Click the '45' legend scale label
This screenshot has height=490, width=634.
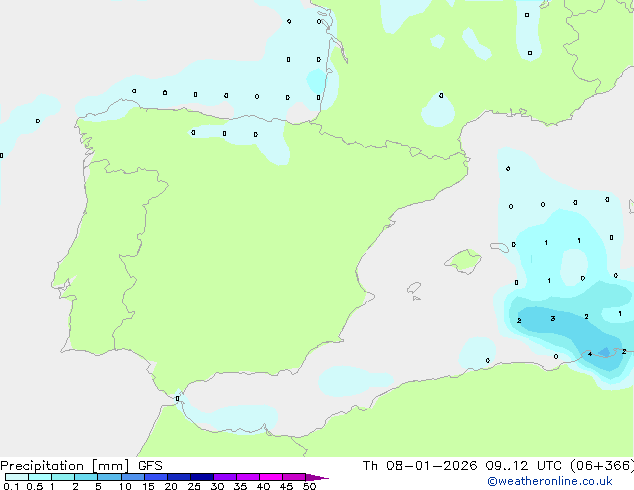tap(286, 486)
